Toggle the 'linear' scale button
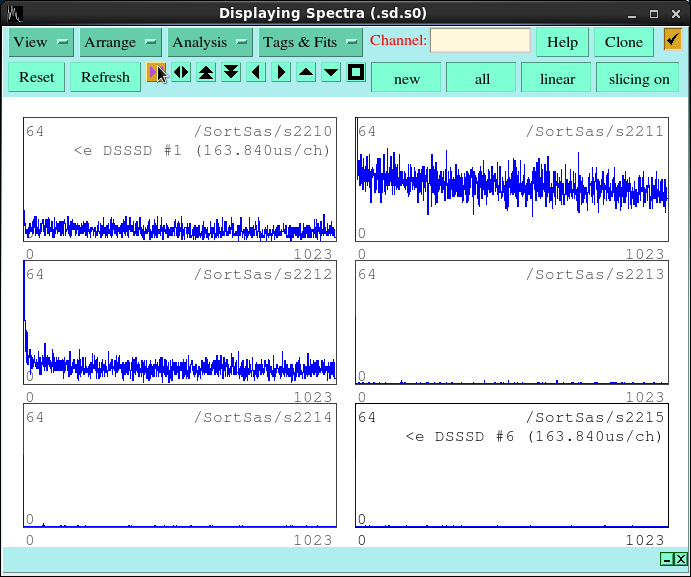 pyautogui.click(x=557, y=79)
